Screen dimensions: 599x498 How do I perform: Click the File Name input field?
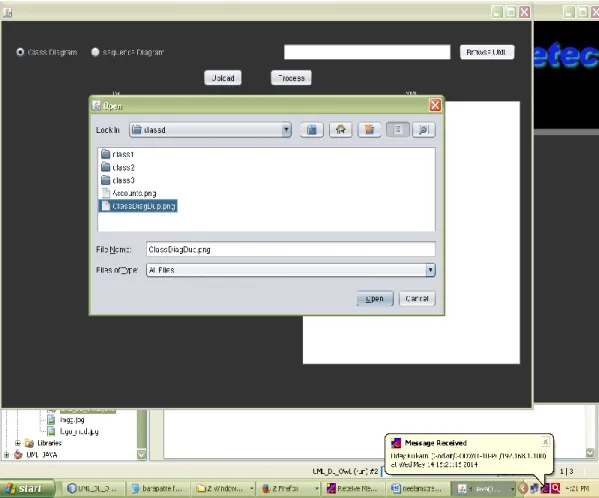[291, 249]
